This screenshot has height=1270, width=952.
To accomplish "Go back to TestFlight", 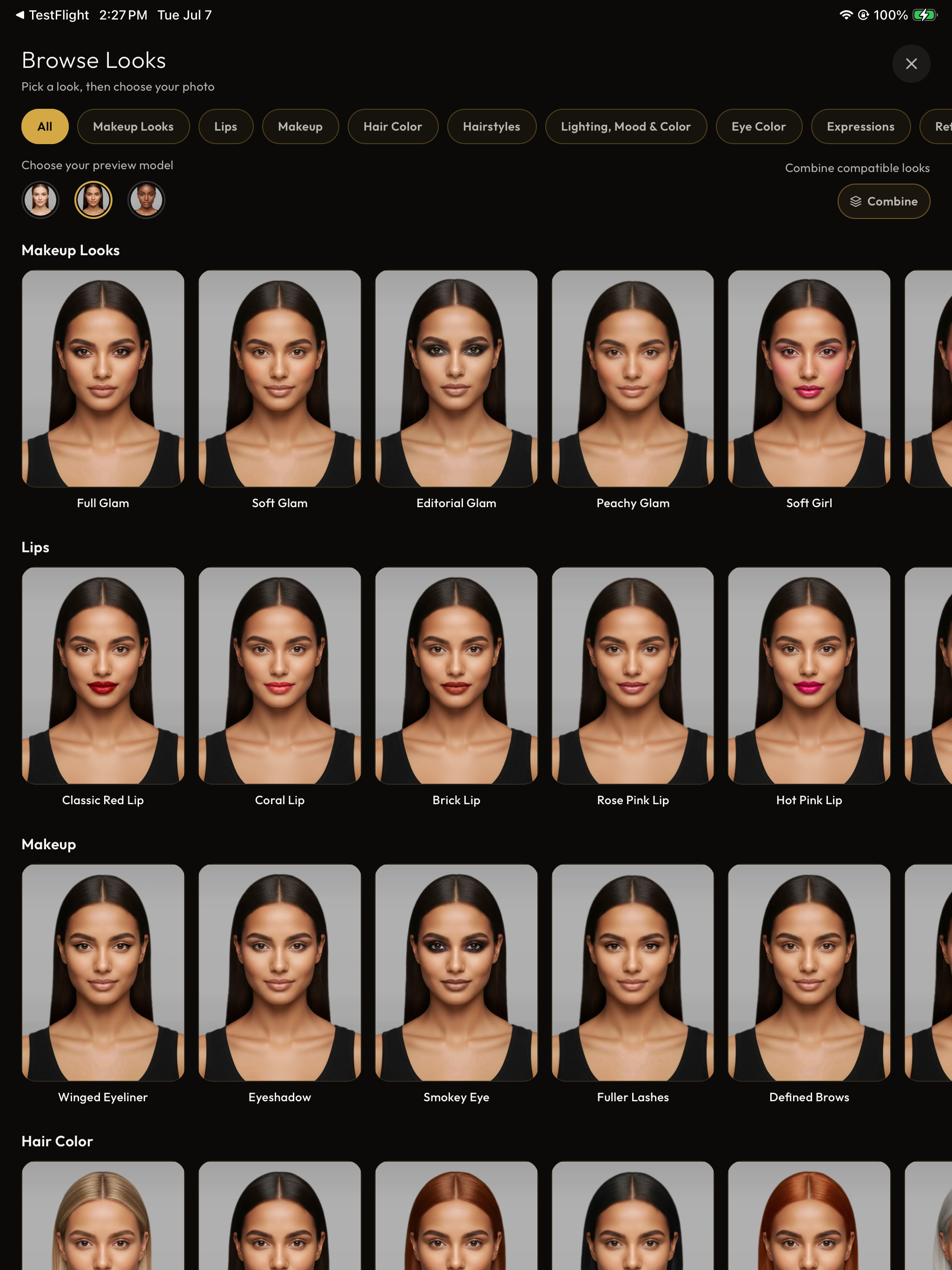I will 52,15.
